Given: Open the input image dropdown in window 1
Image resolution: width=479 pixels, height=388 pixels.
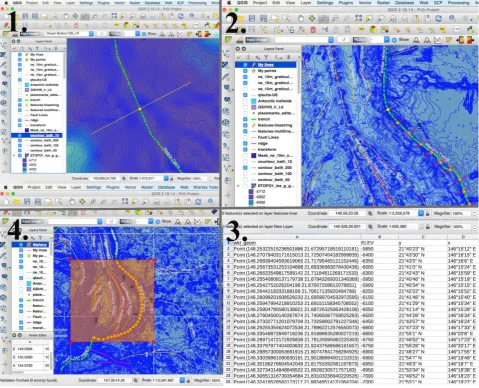Looking at the screenshot, I should pos(91,34).
